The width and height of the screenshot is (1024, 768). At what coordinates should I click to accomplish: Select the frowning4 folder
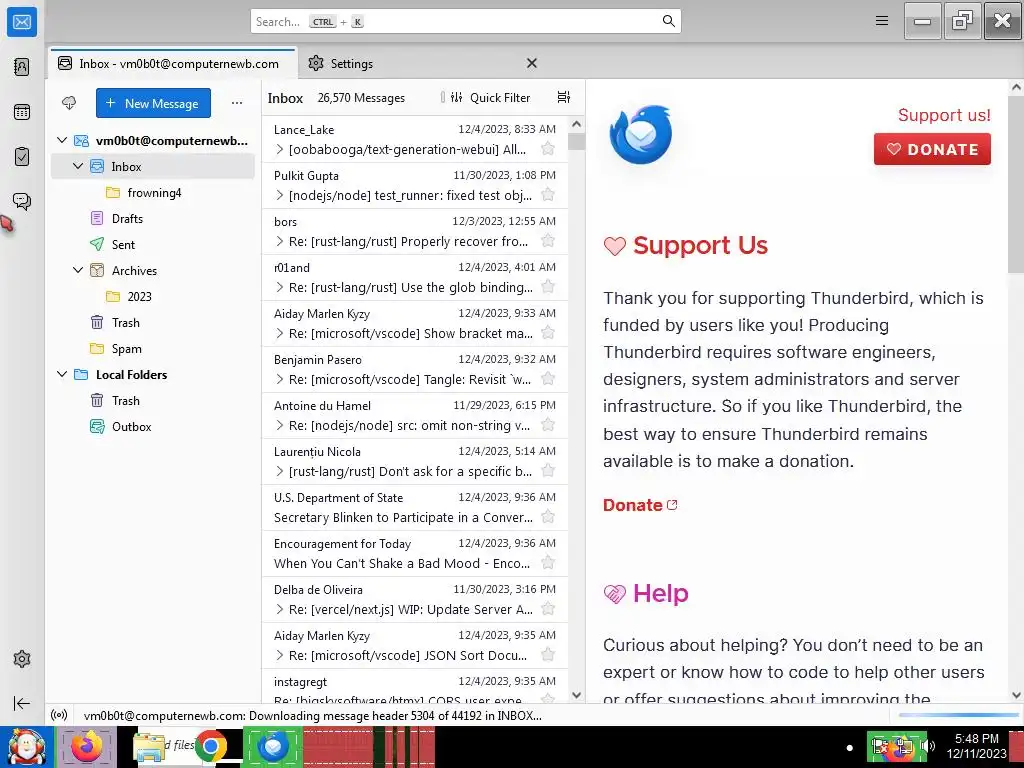[153, 193]
